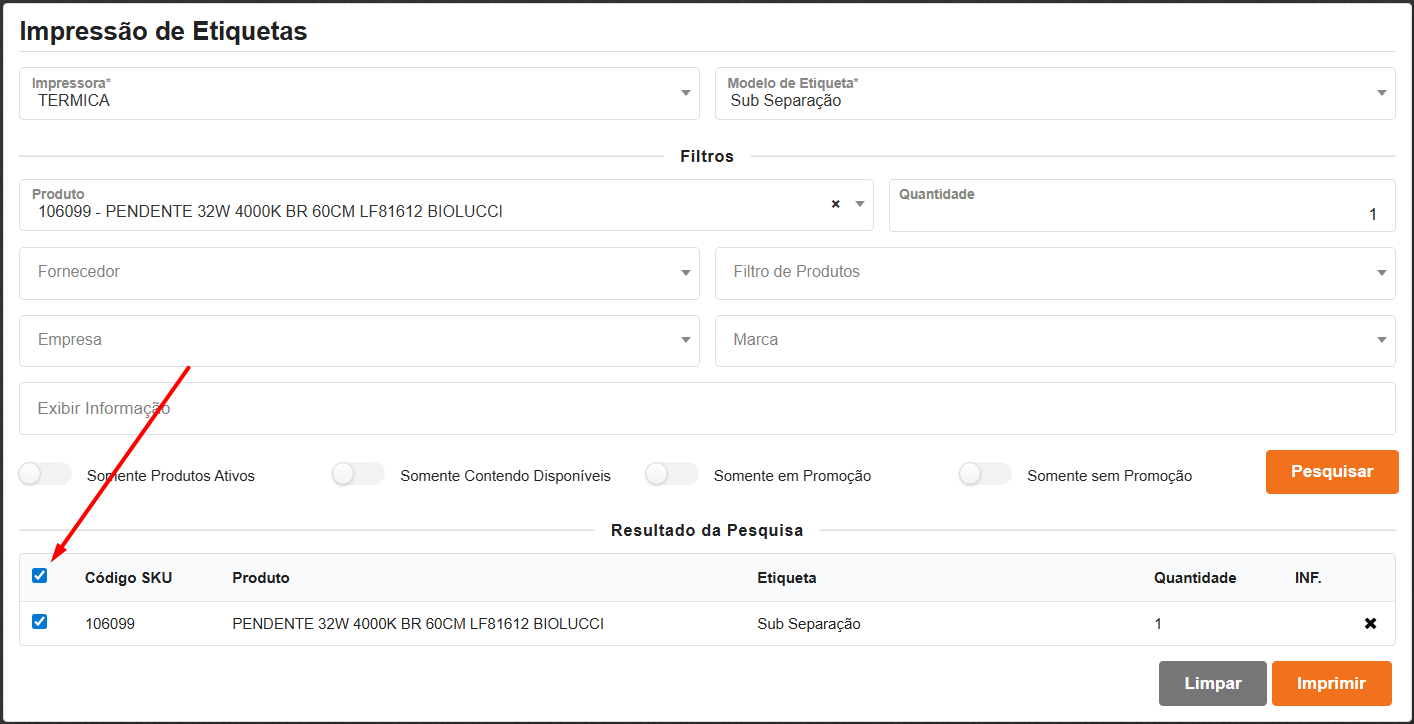Open the Modelo de Etiqueta dropdown arrow
The image size is (1414, 724).
pos(1381,93)
